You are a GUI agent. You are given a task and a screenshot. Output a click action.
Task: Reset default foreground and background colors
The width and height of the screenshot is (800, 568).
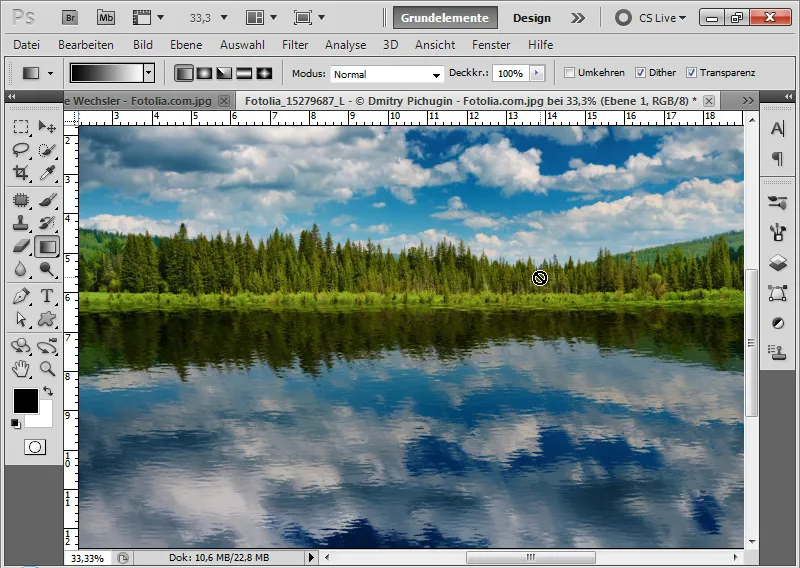pyautogui.click(x=16, y=424)
